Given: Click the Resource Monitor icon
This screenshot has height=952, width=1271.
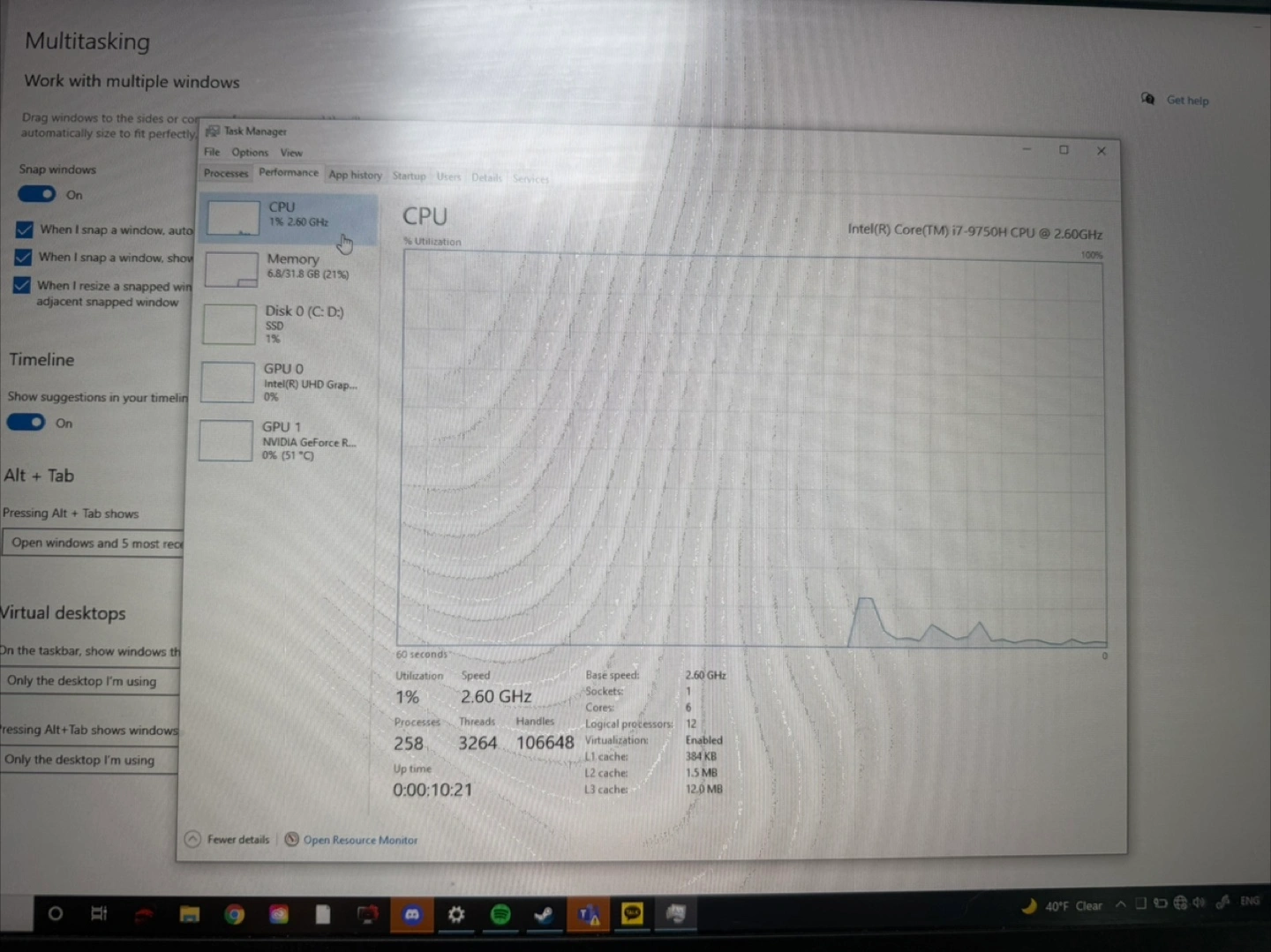Looking at the screenshot, I should coord(291,839).
